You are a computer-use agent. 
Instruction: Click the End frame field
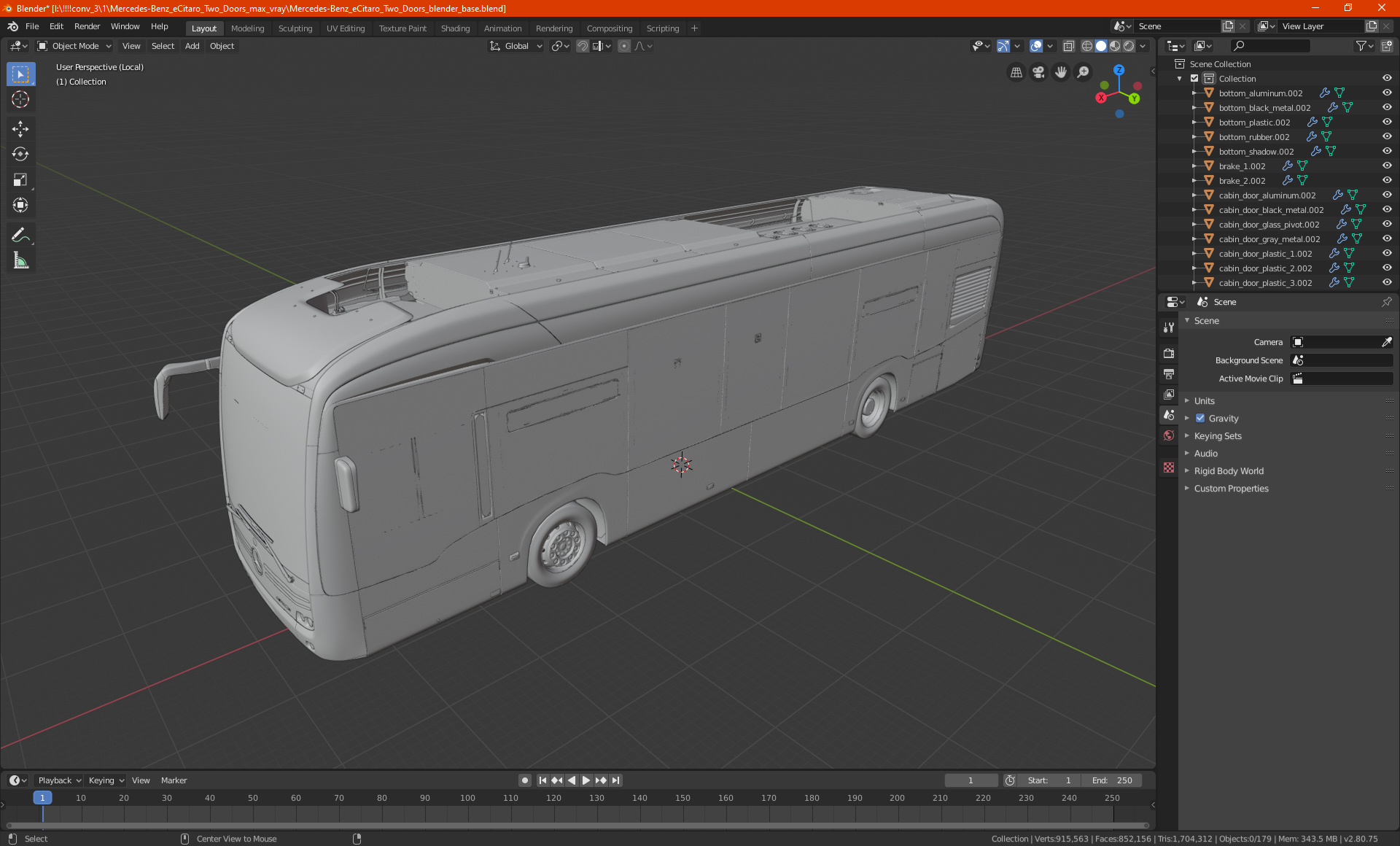1112,780
